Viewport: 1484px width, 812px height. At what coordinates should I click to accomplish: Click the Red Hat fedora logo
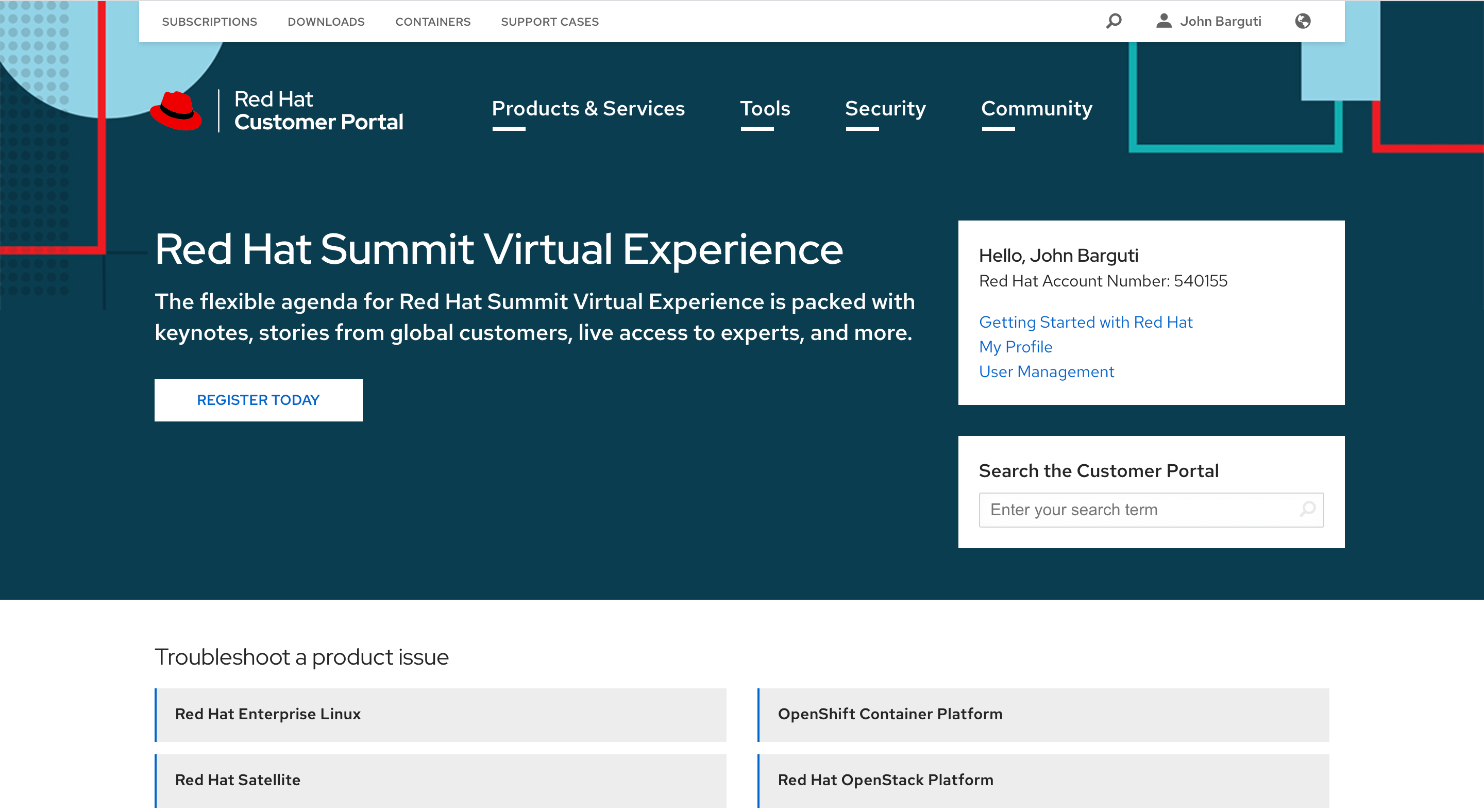176,111
